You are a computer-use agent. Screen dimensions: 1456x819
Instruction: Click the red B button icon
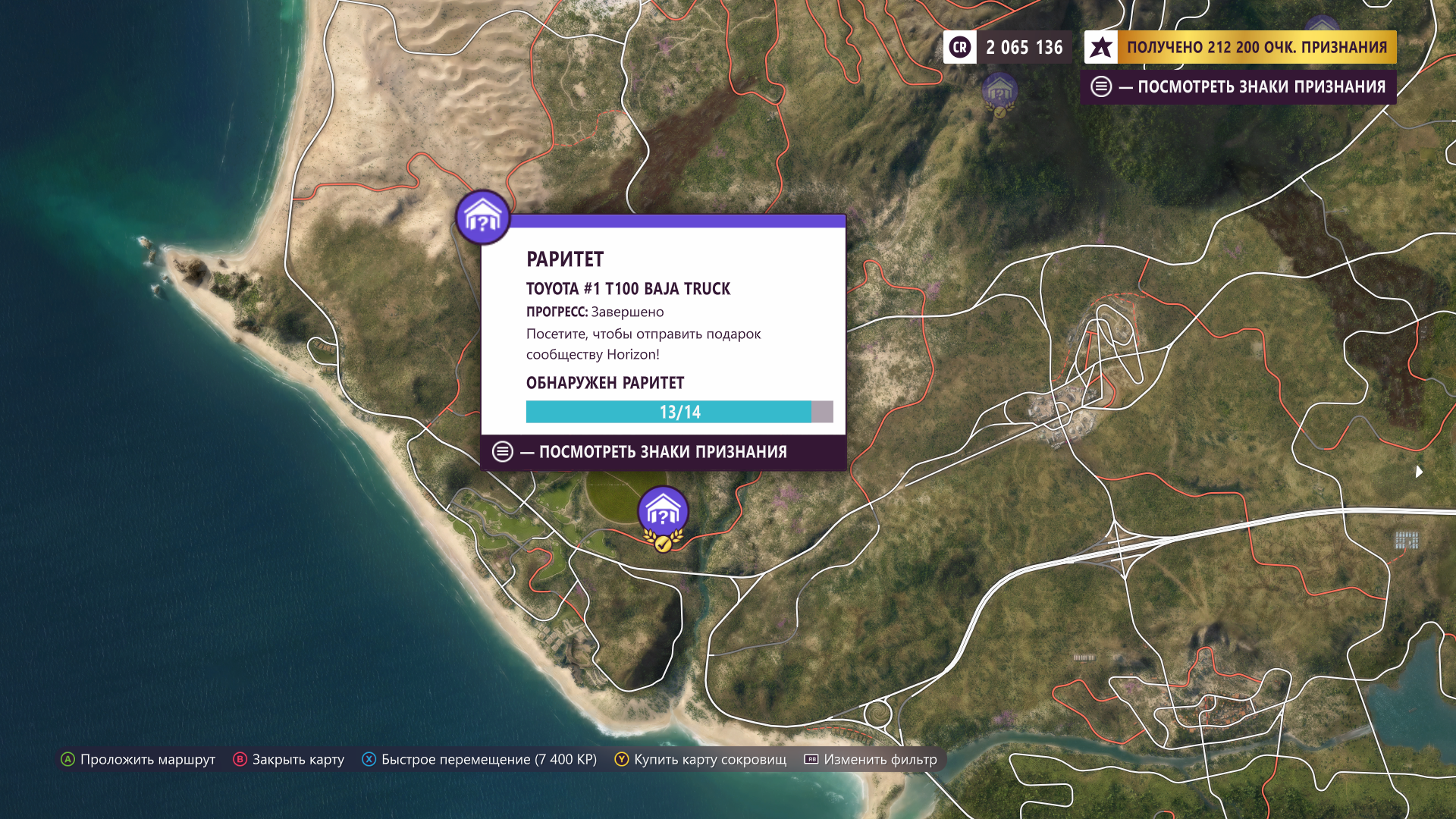click(240, 759)
